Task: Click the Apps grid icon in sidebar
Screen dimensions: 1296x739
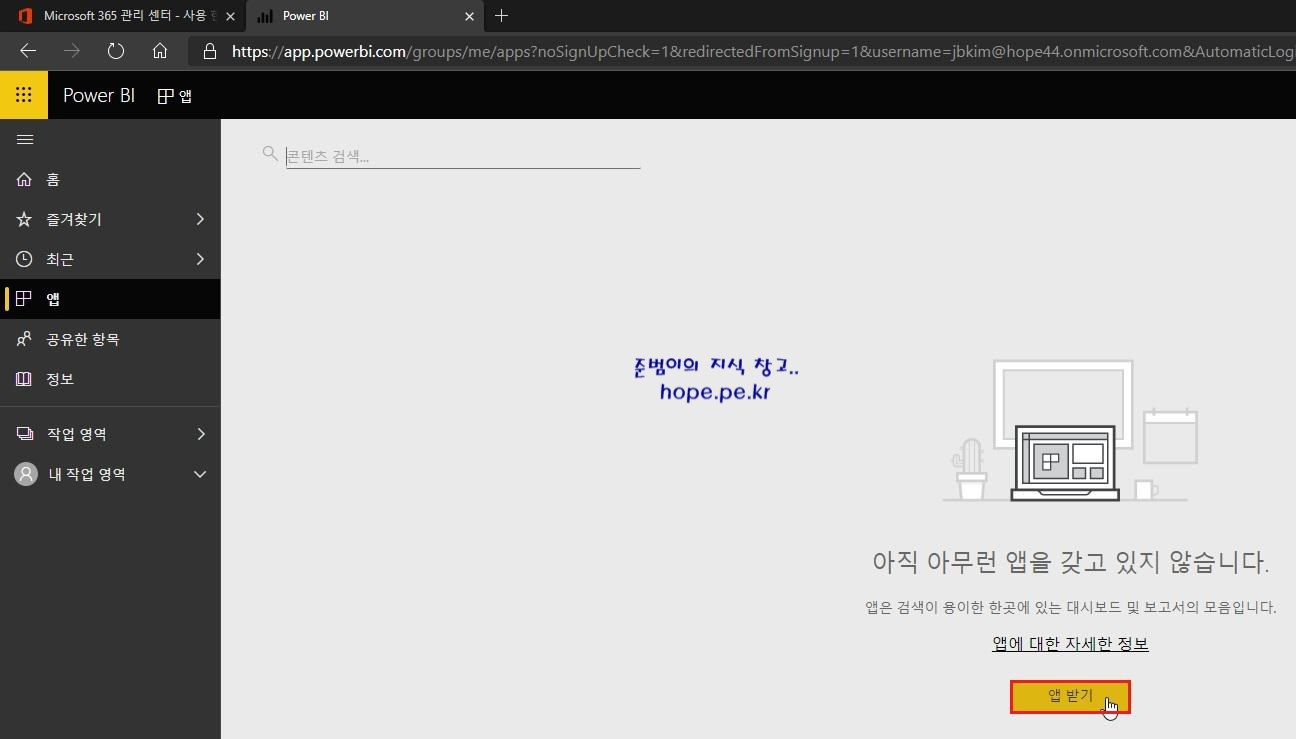Action: coord(25,299)
